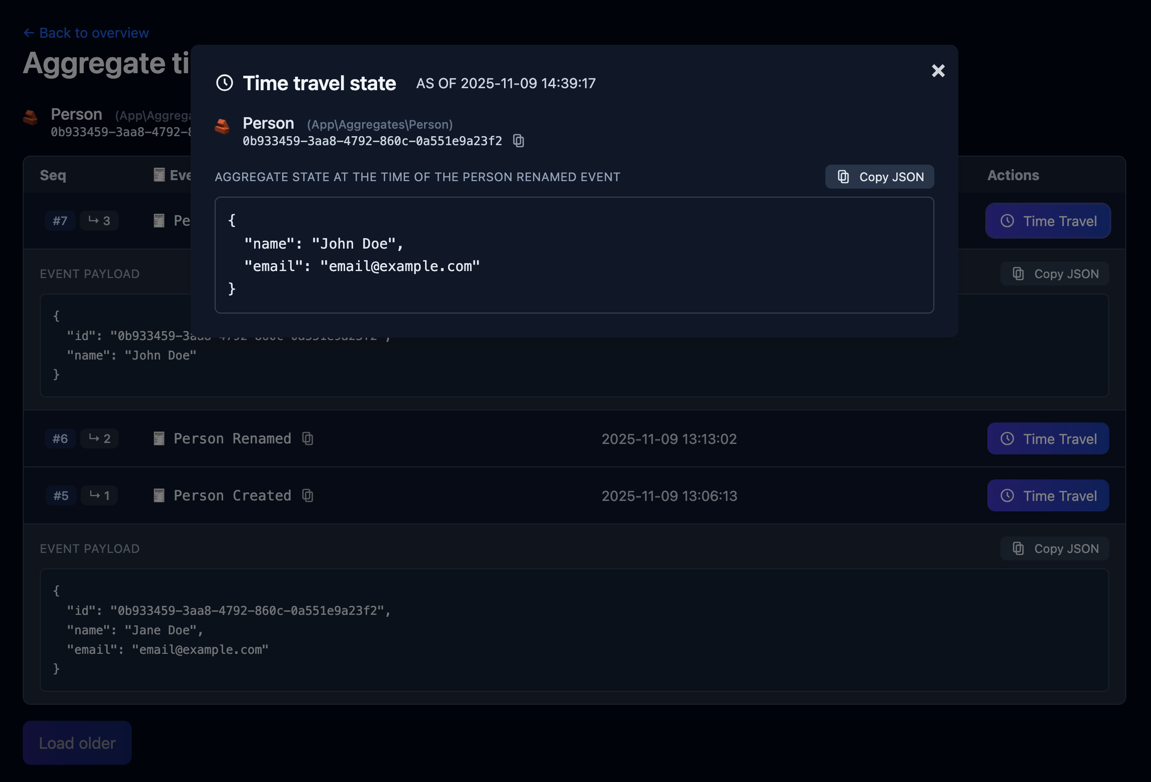Viewport: 1151px width, 782px height.
Task: Click the Person package icon in the modal header
Action: coord(221,127)
